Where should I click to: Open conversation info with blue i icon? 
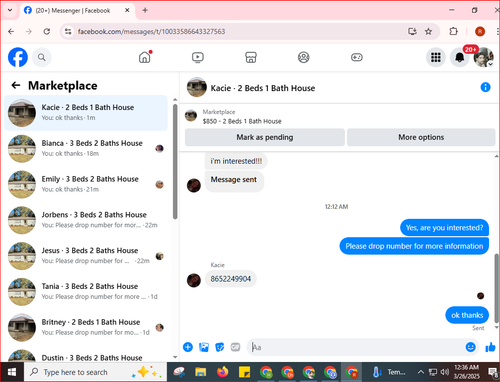pos(485,87)
